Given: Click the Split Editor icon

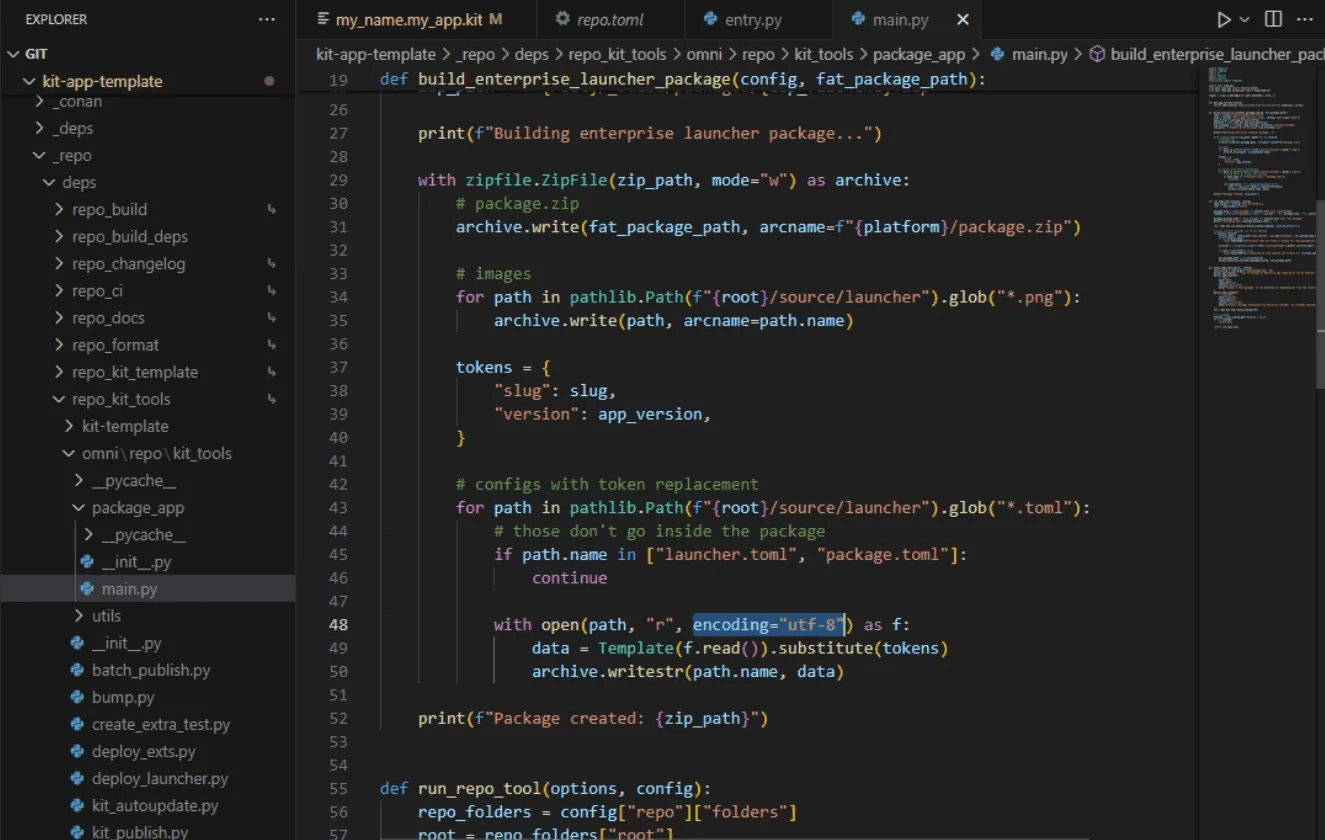Looking at the screenshot, I should 1273,19.
